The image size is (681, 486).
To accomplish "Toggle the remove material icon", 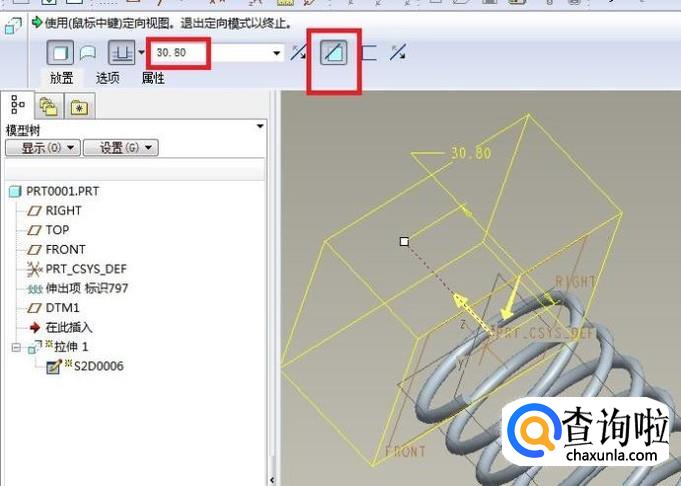I will click(x=334, y=53).
